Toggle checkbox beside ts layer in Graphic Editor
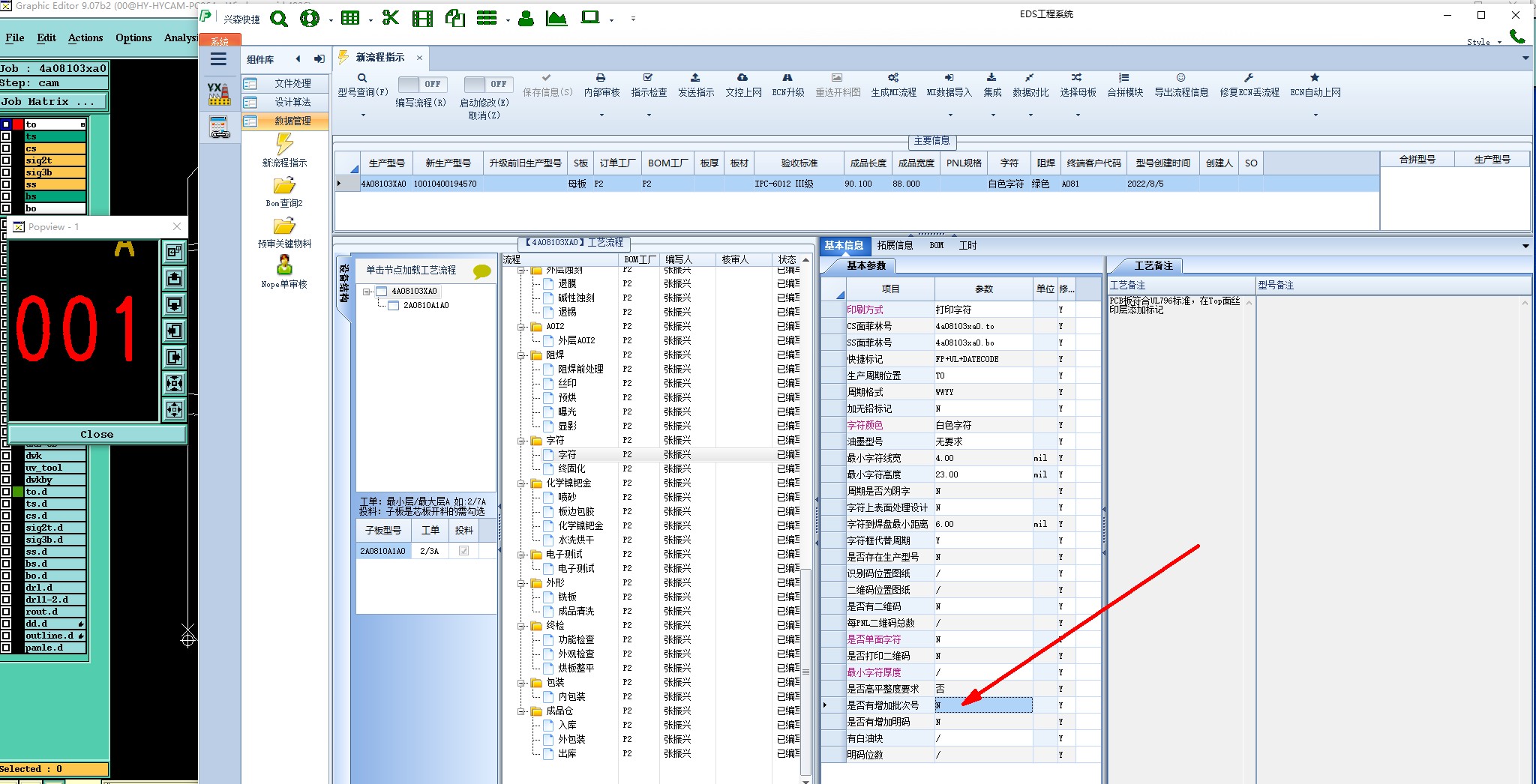1536x784 pixels. click(6, 136)
